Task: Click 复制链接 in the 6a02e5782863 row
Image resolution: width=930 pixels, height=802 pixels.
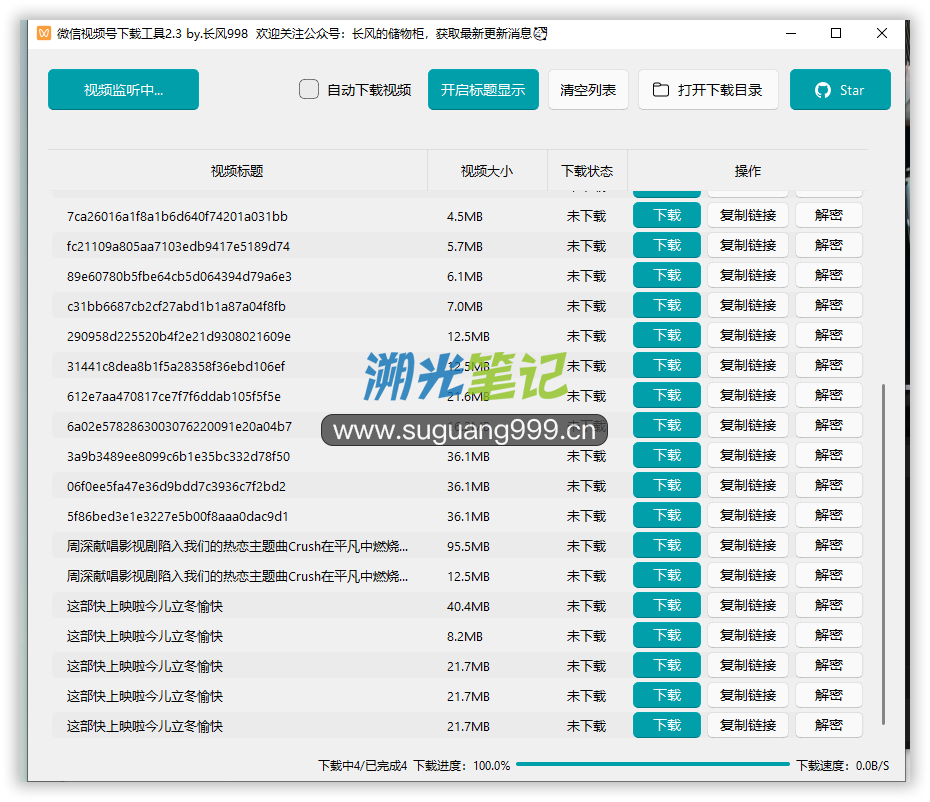Action: [x=748, y=425]
